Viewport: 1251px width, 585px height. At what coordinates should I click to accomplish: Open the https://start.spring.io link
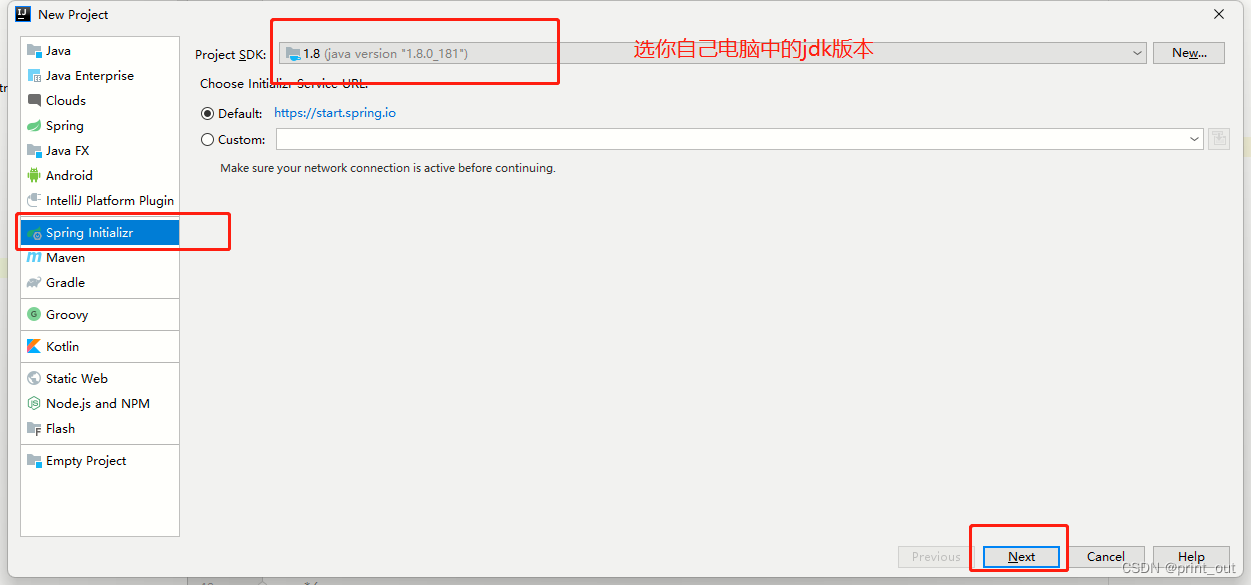click(x=335, y=113)
